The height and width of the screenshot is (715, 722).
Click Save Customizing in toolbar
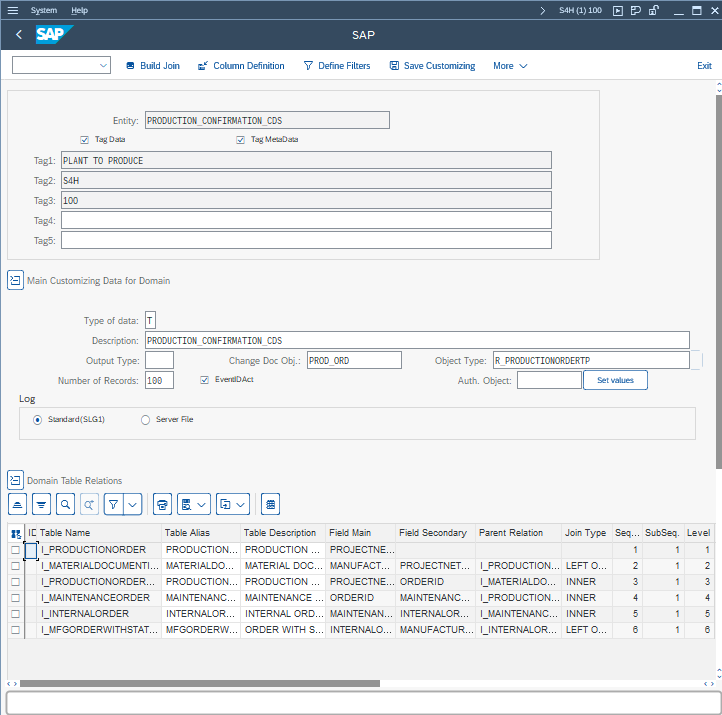(432, 66)
